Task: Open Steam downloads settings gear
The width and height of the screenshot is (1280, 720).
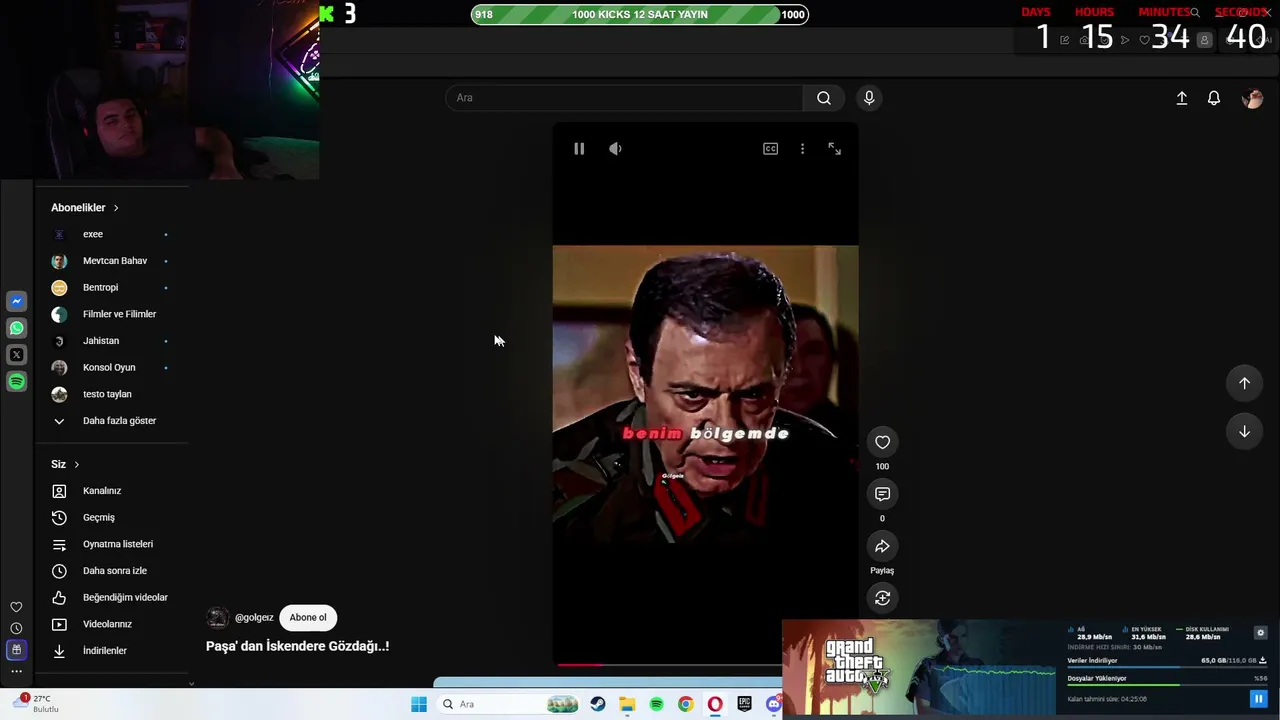Action: coord(1260,632)
